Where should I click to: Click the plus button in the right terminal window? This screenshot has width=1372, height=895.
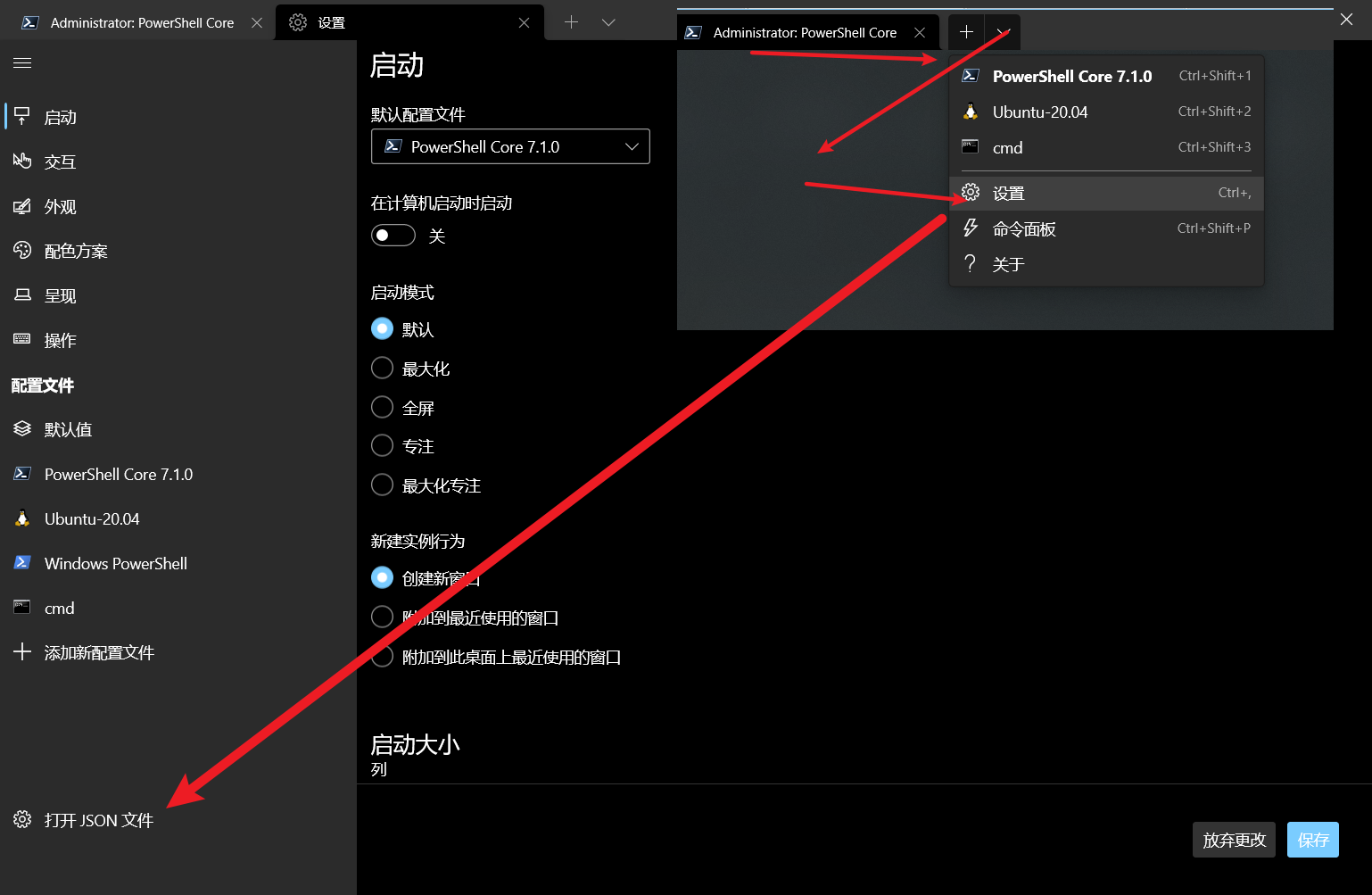pyautogui.click(x=966, y=32)
